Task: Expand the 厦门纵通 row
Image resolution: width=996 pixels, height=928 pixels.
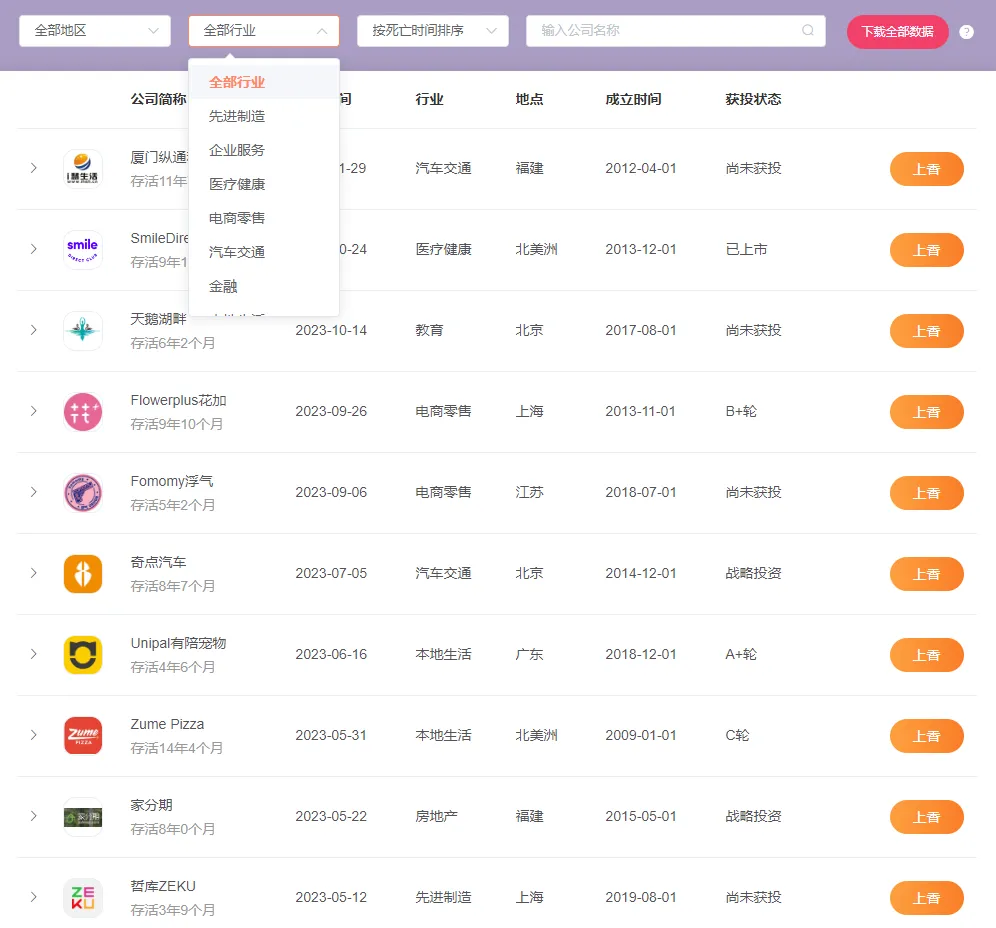Action: click(x=33, y=169)
